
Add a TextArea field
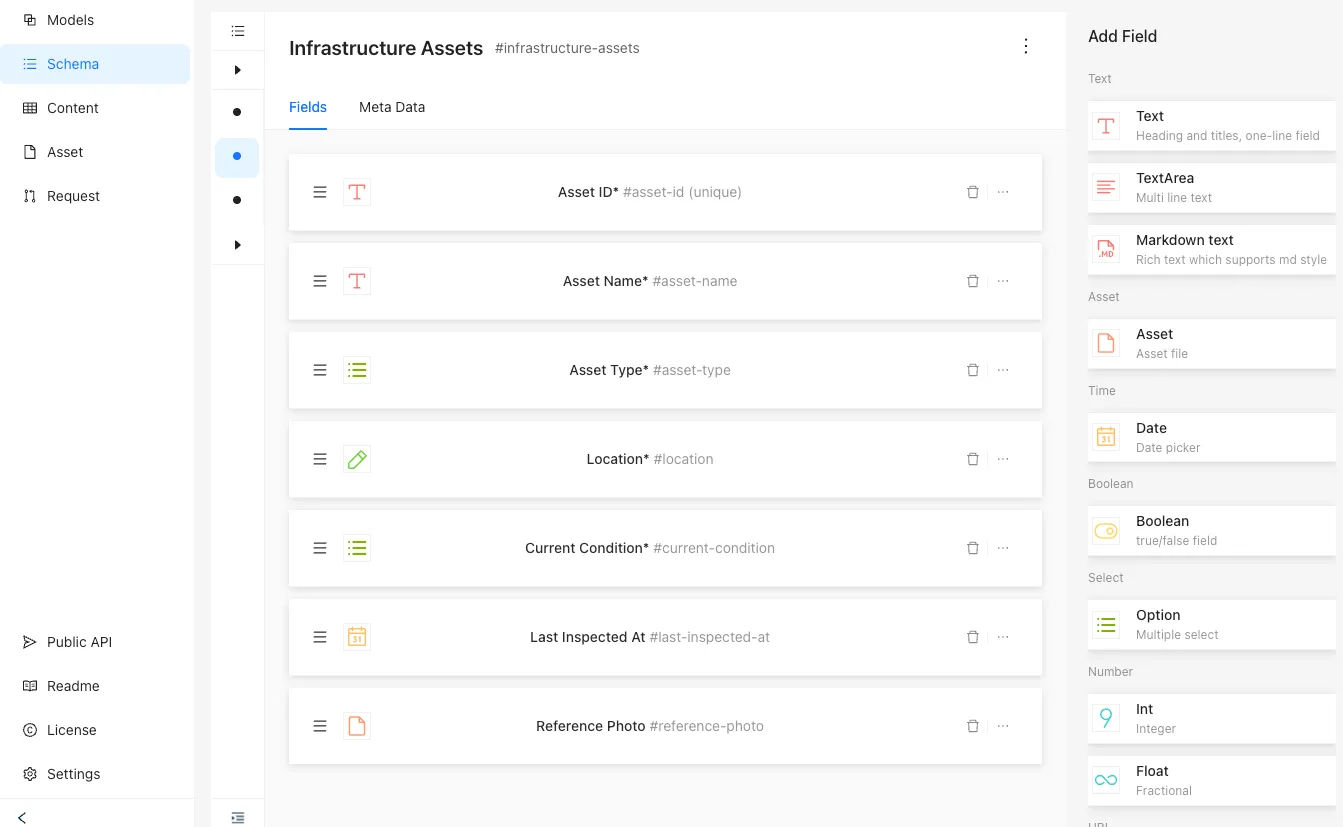pos(1212,188)
